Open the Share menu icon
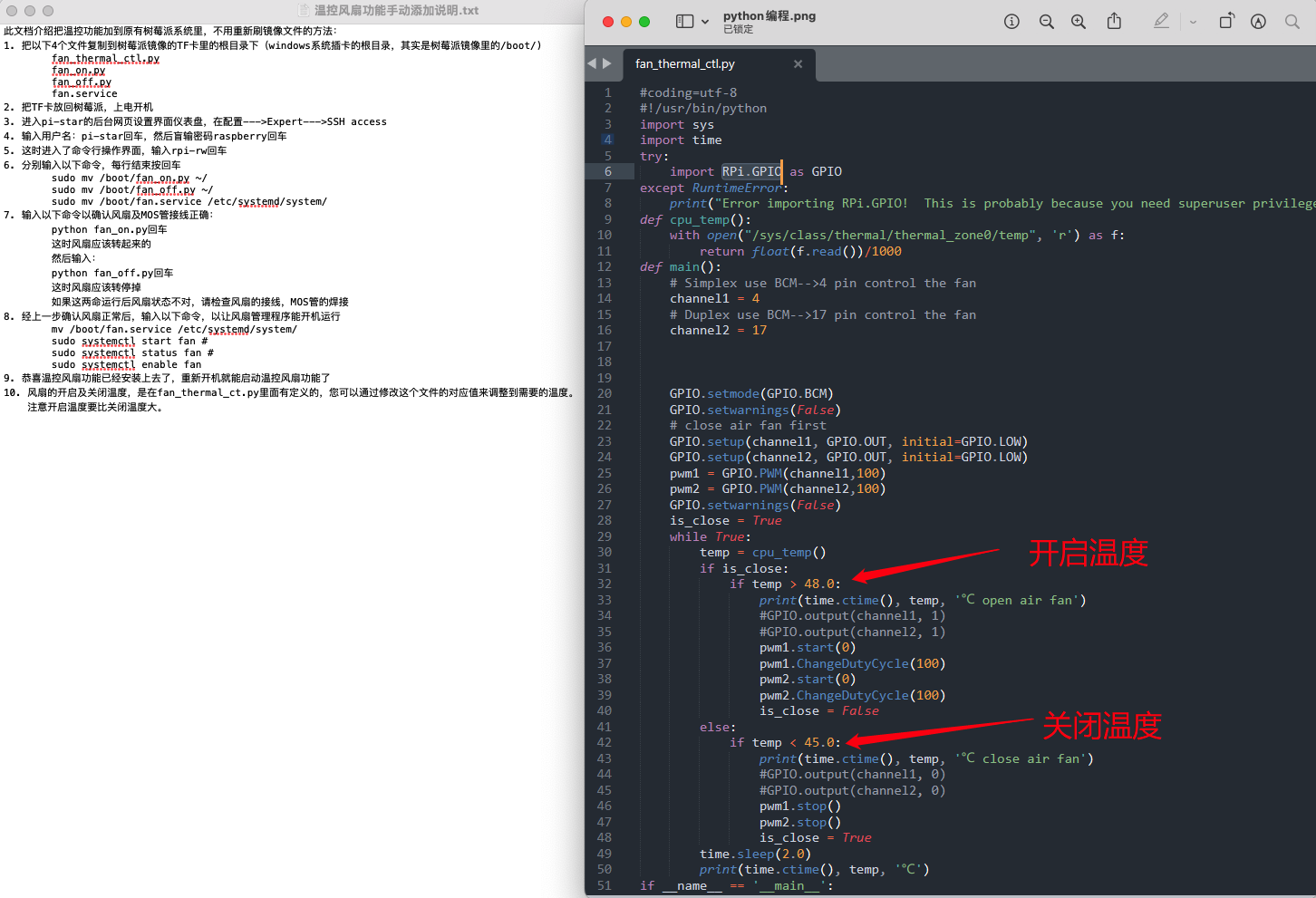Viewport: 1316px width, 898px height. pos(1115,22)
